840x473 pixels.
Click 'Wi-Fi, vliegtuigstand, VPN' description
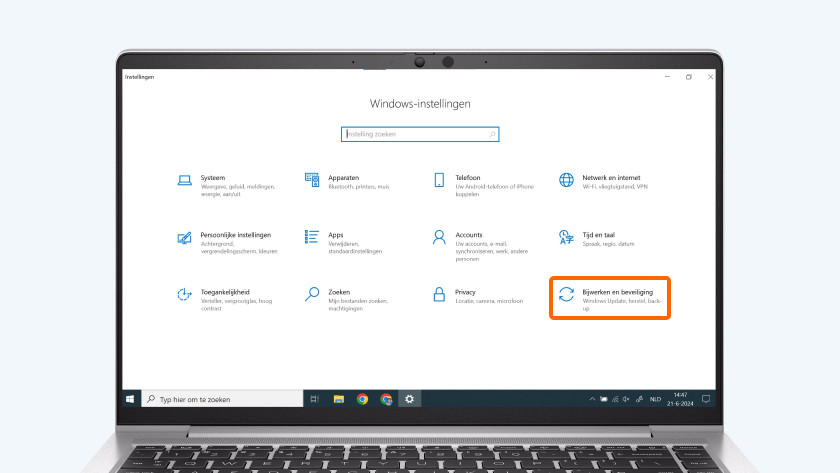pos(615,186)
